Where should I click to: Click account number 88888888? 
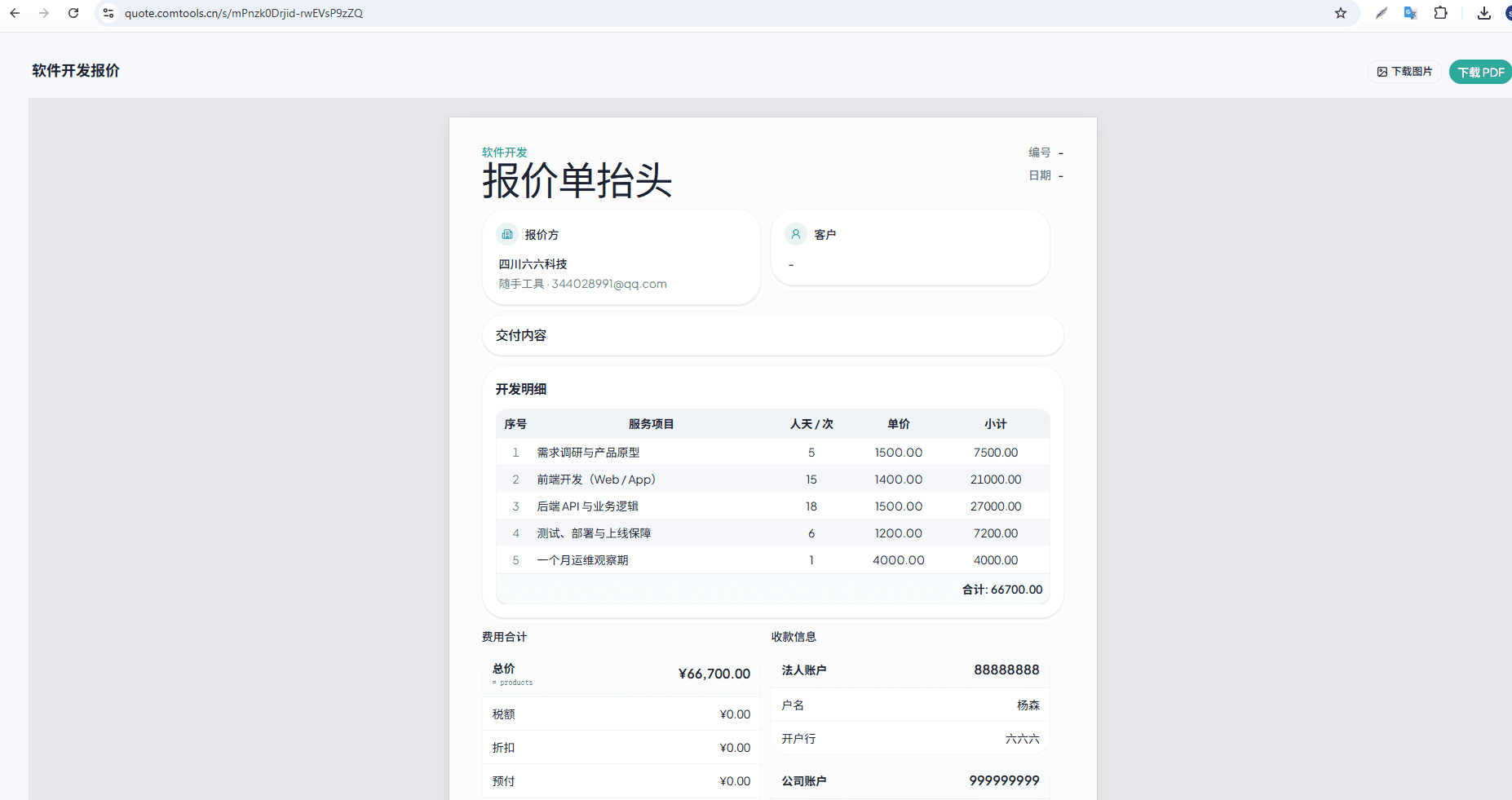point(1006,670)
